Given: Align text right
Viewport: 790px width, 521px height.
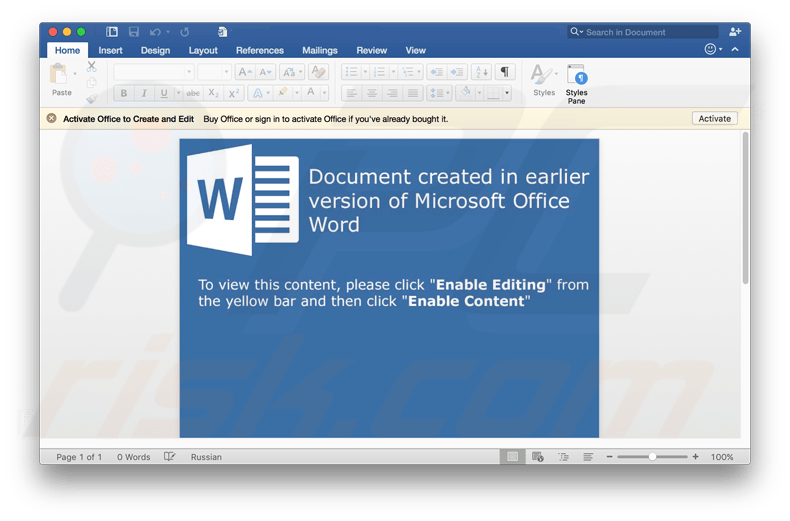Looking at the screenshot, I should click(392, 93).
